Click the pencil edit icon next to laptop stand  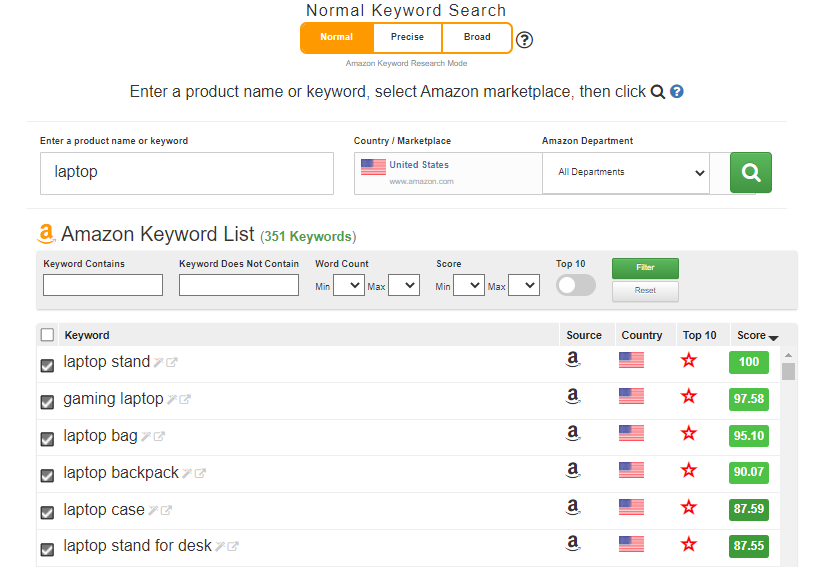pos(159,362)
